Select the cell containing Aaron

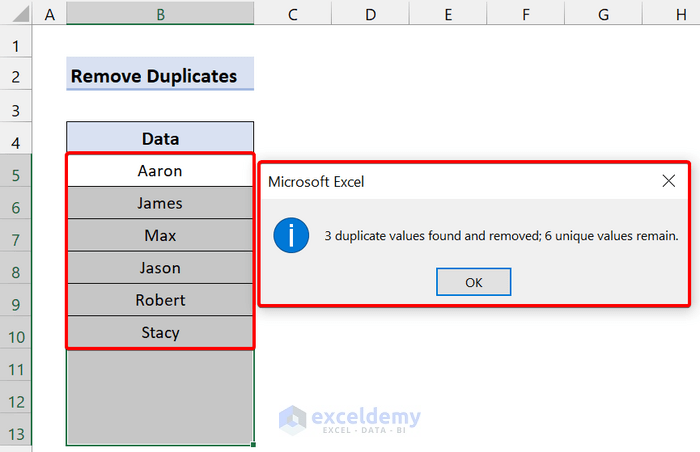point(160,171)
